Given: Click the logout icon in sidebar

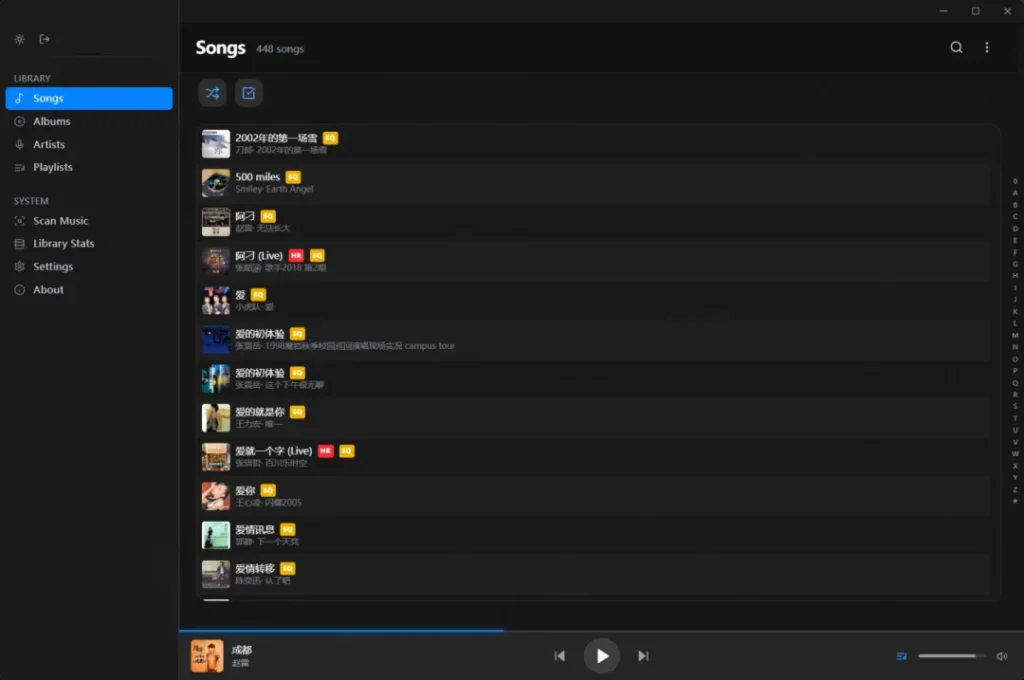Looking at the screenshot, I should pos(44,39).
